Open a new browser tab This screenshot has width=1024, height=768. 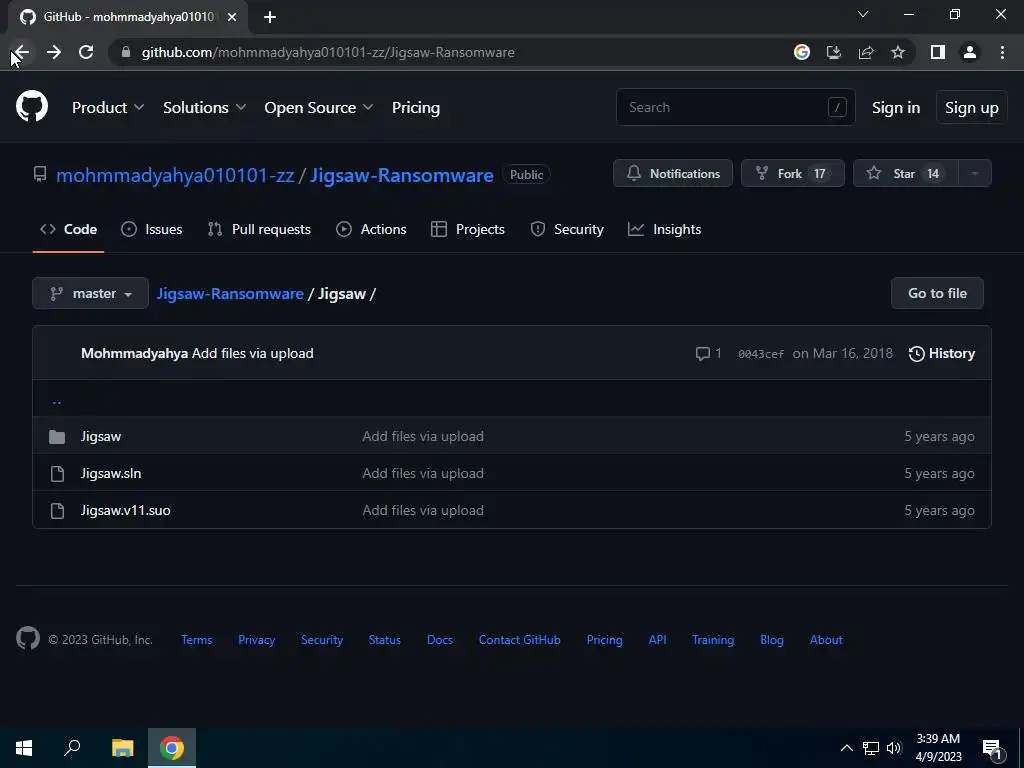tap(270, 17)
